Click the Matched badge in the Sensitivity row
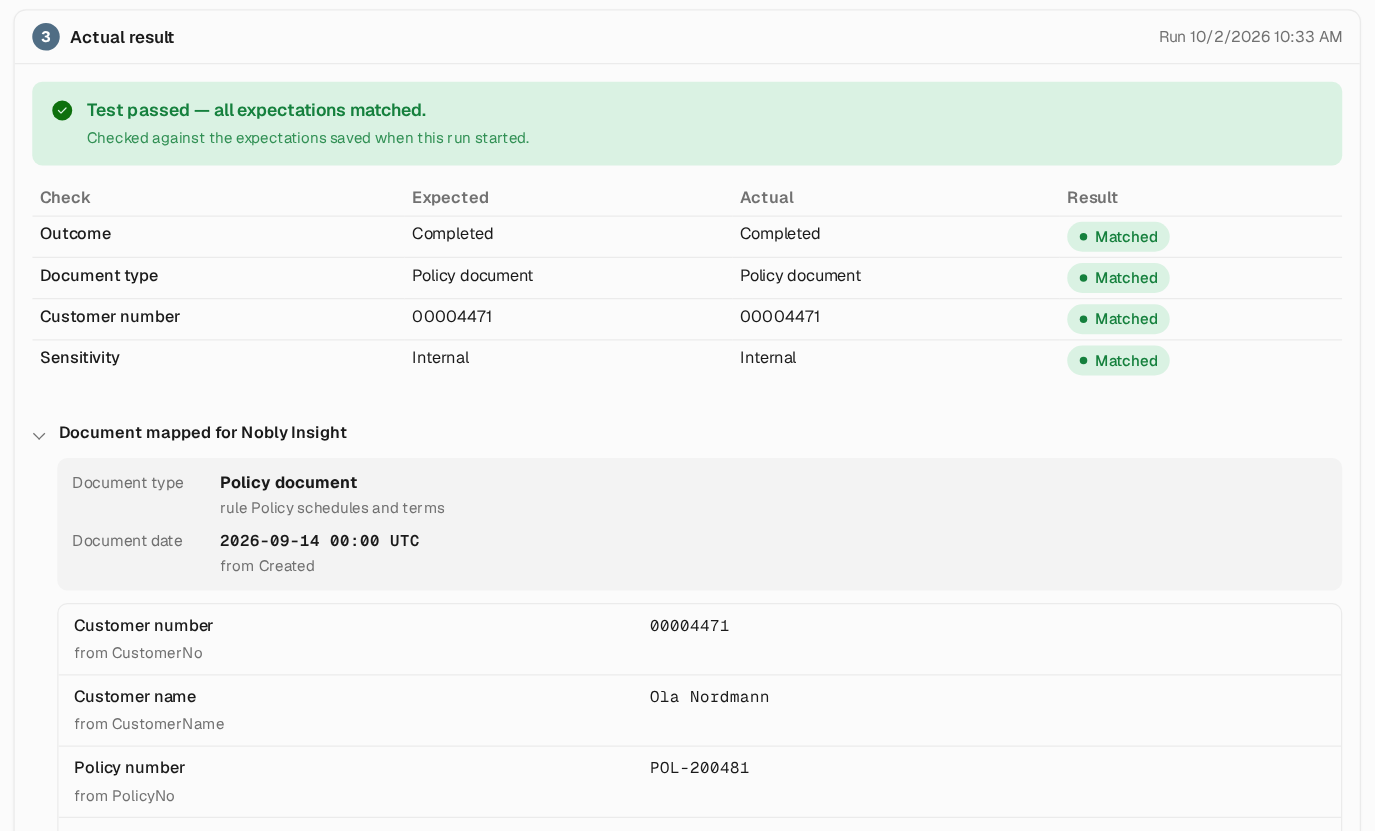The image size is (1375, 831). (1118, 361)
